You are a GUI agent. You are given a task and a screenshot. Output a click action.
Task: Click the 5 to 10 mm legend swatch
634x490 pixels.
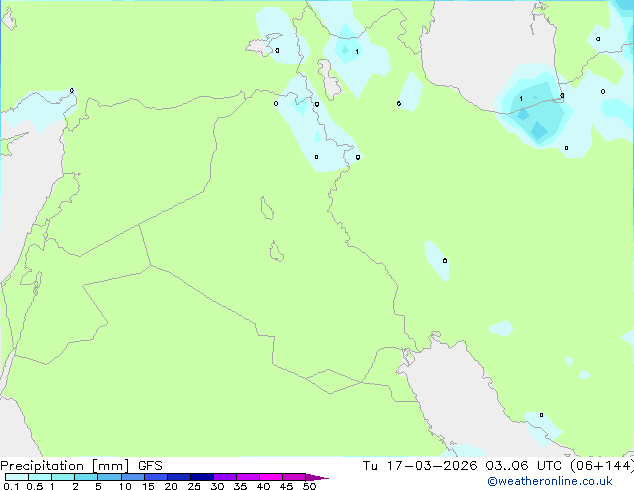coord(109,477)
